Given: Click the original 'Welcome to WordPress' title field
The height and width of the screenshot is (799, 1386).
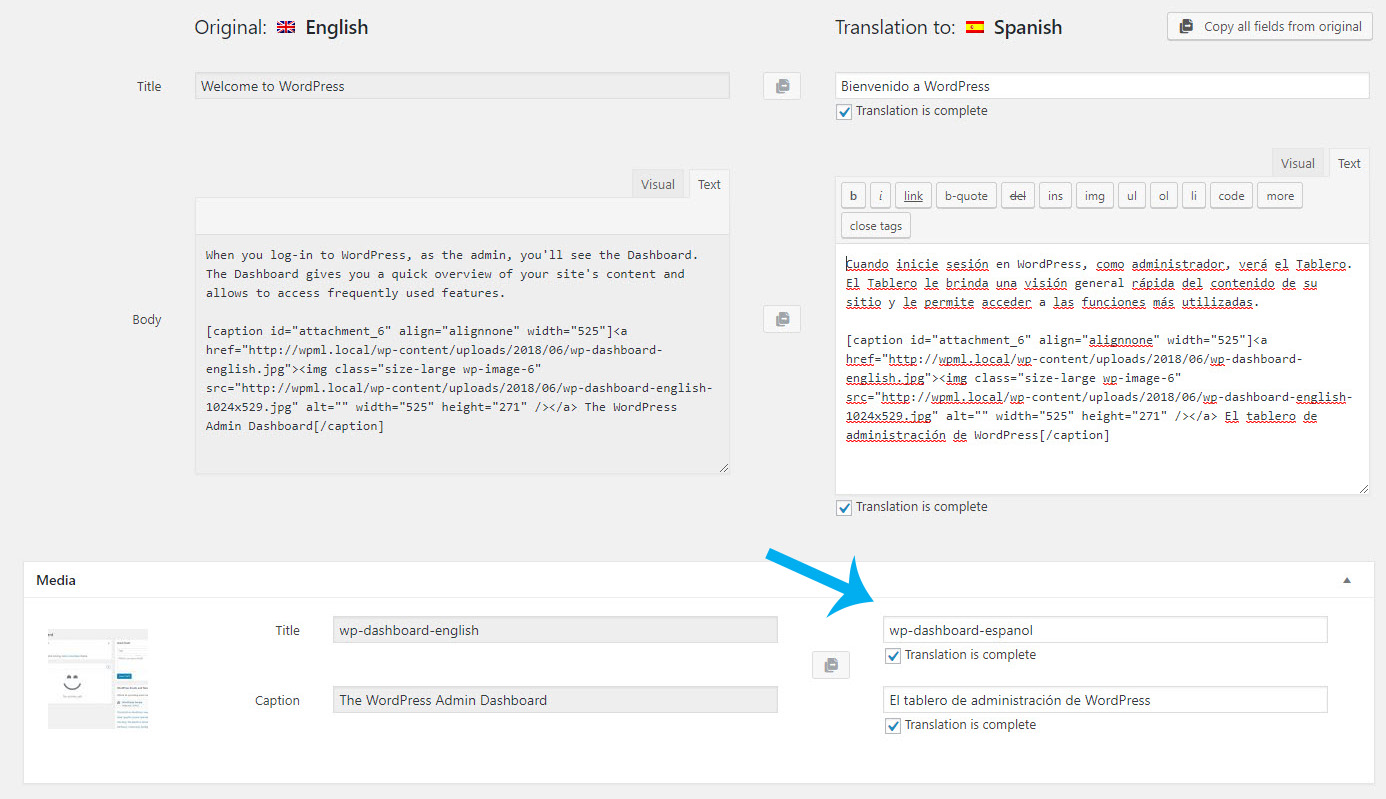Looking at the screenshot, I should coord(462,86).
